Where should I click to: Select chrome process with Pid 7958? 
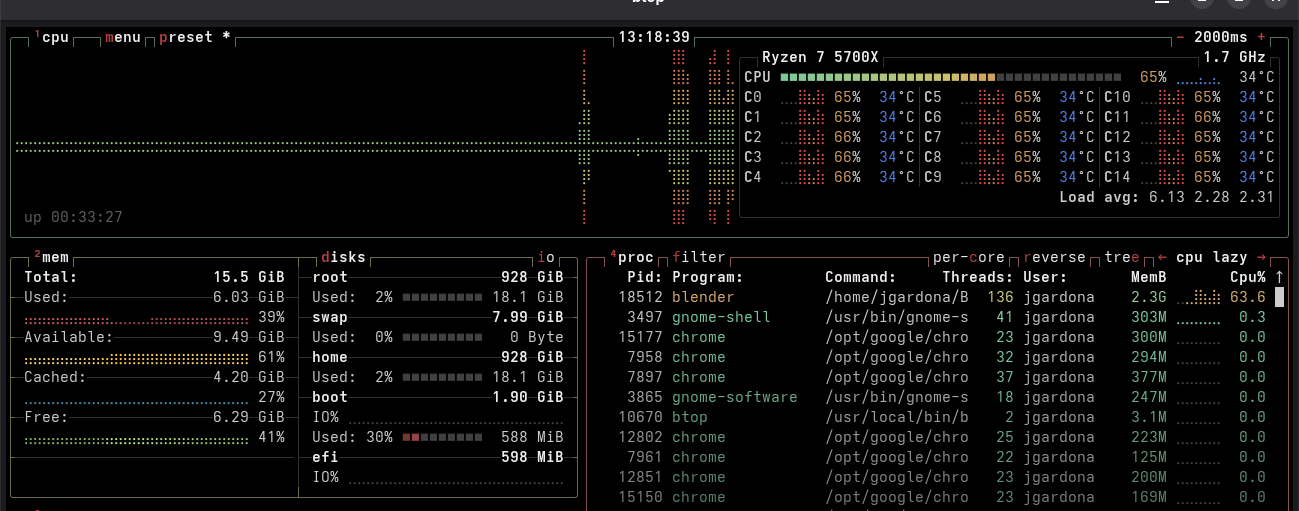[x=942, y=357]
